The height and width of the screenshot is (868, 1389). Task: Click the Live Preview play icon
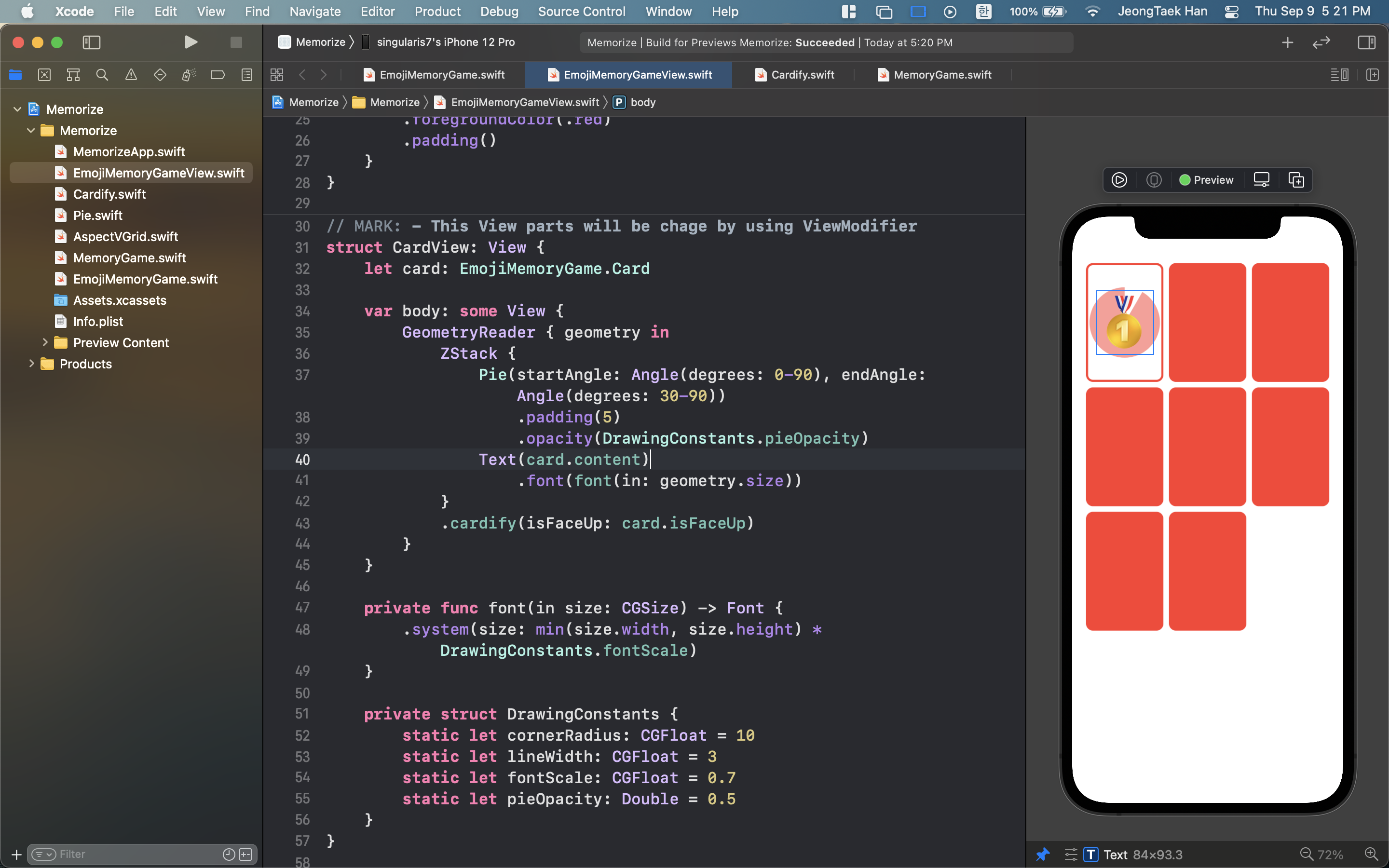[x=1118, y=180]
